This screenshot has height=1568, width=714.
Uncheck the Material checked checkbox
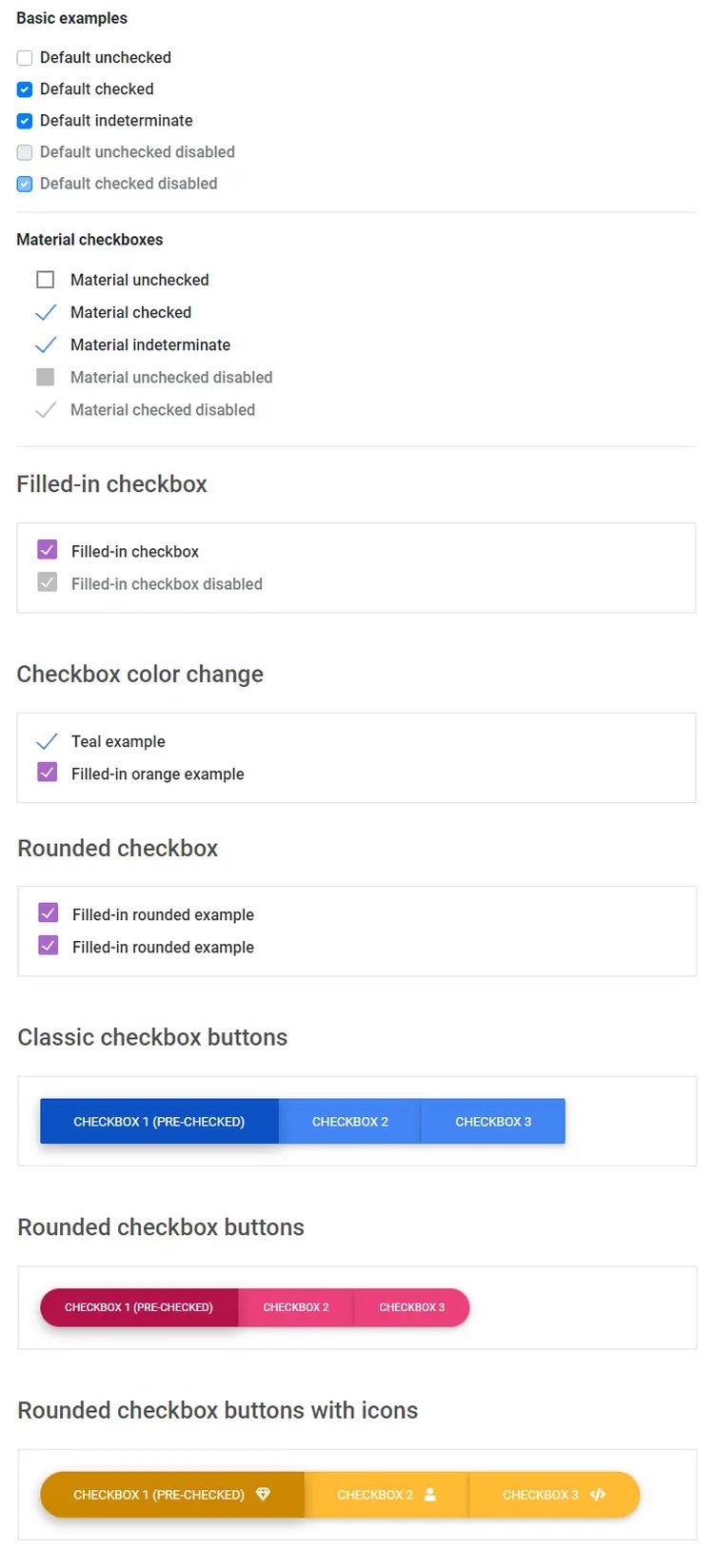point(46,312)
